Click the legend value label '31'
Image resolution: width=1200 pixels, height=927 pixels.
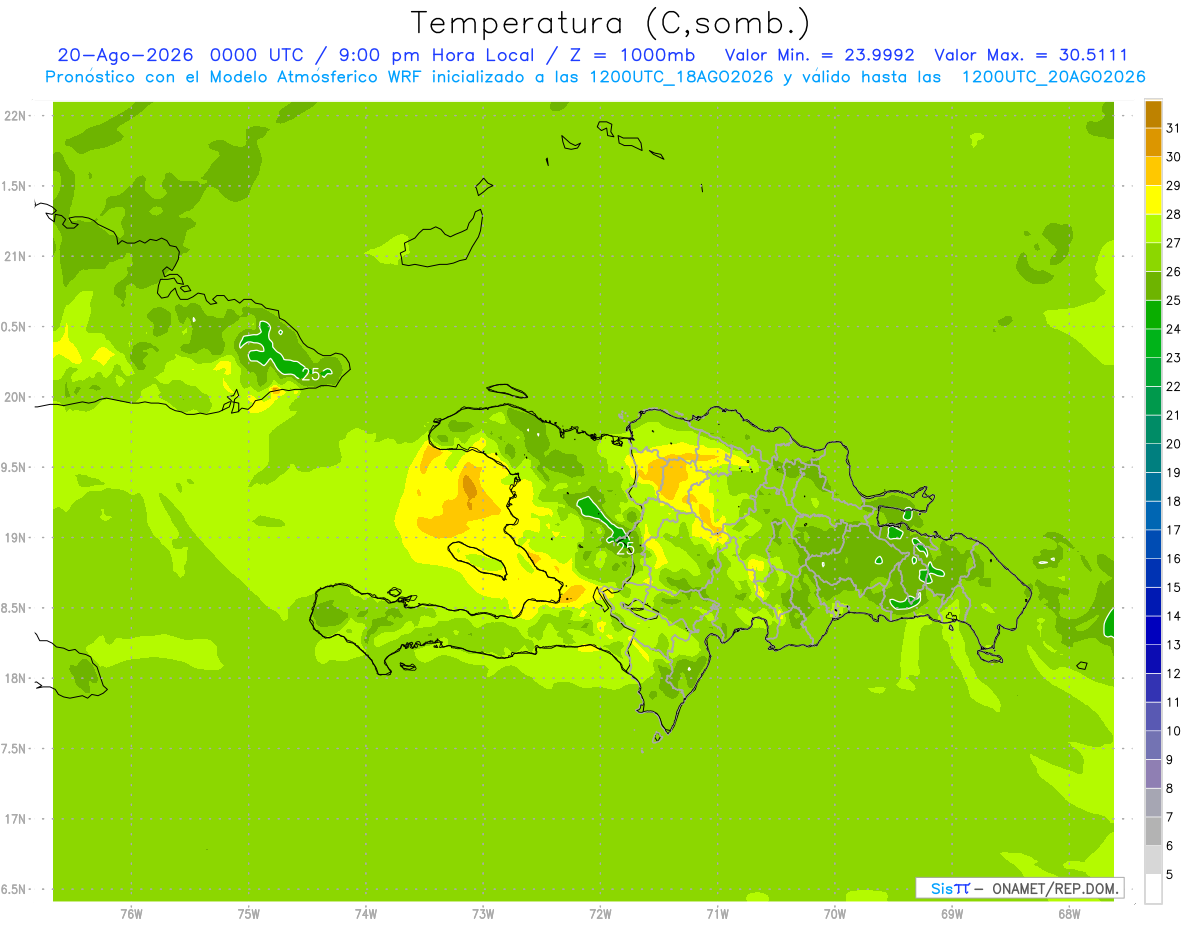click(1173, 127)
